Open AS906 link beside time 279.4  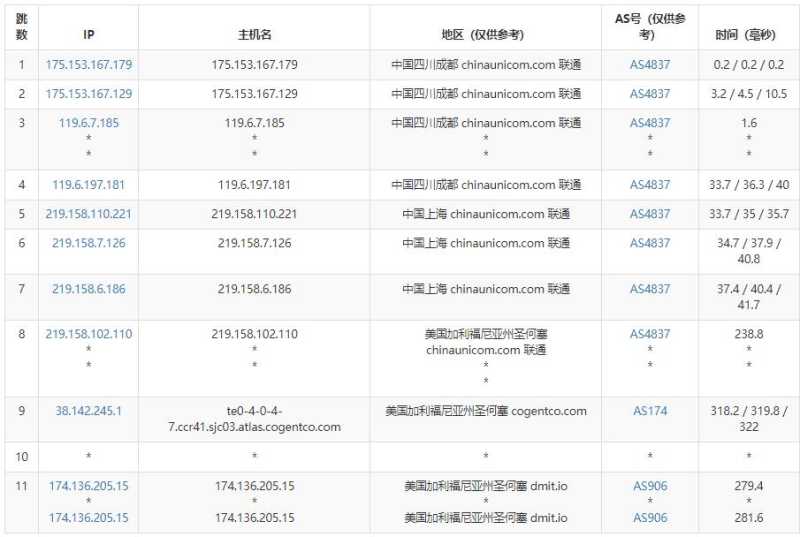click(650, 486)
